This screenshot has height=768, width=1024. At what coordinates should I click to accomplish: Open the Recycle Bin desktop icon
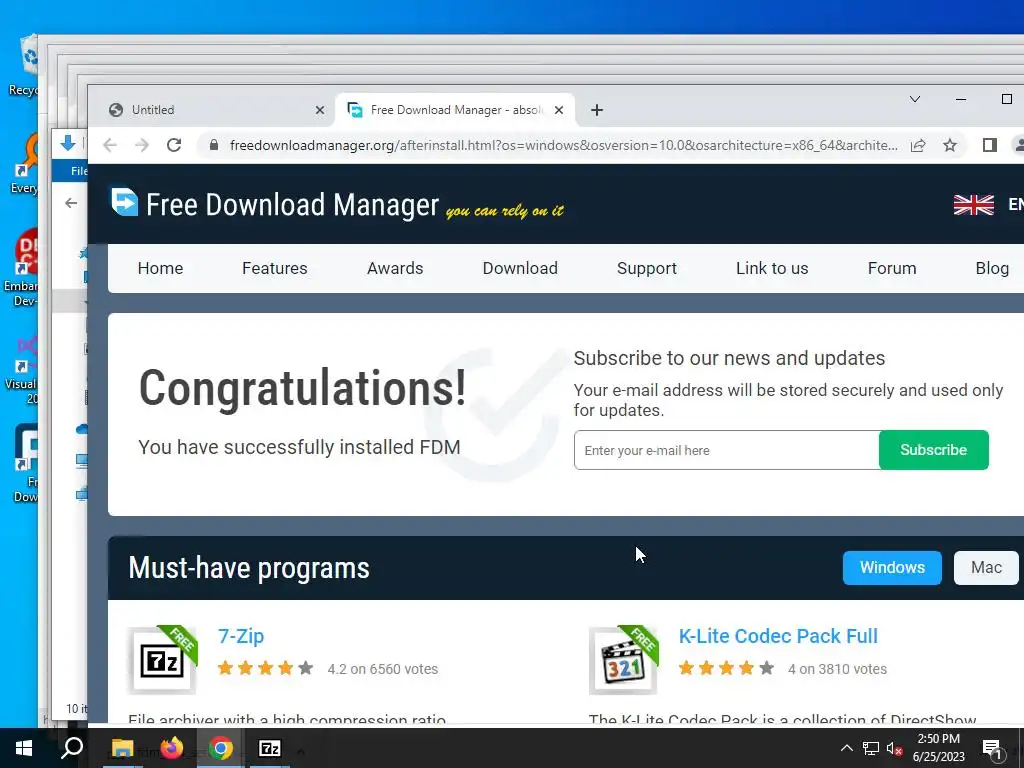tap(24, 65)
